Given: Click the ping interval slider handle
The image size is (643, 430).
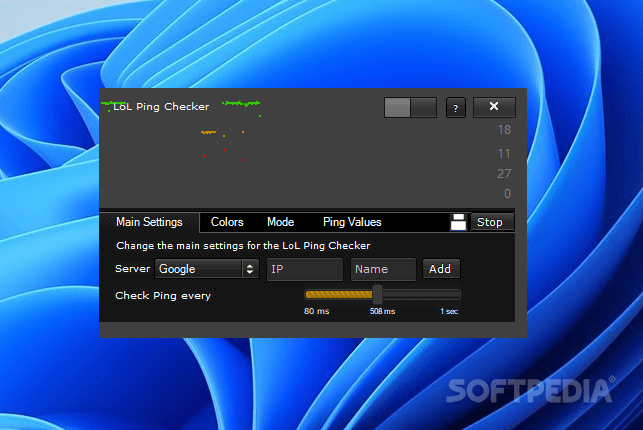Looking at the screenshot, I should tap(378, 294).
